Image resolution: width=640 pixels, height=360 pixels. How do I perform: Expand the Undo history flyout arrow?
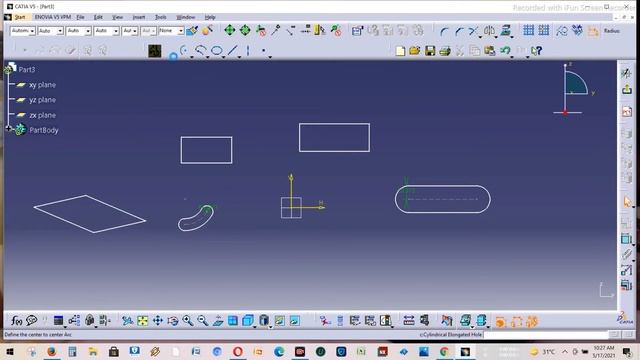[512, 56]
